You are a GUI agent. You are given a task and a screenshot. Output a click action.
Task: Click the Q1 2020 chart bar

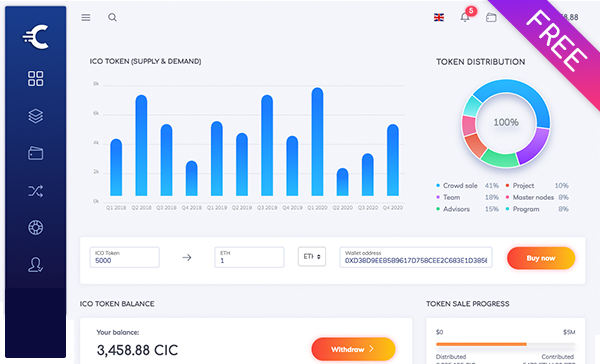coord(317,142)
